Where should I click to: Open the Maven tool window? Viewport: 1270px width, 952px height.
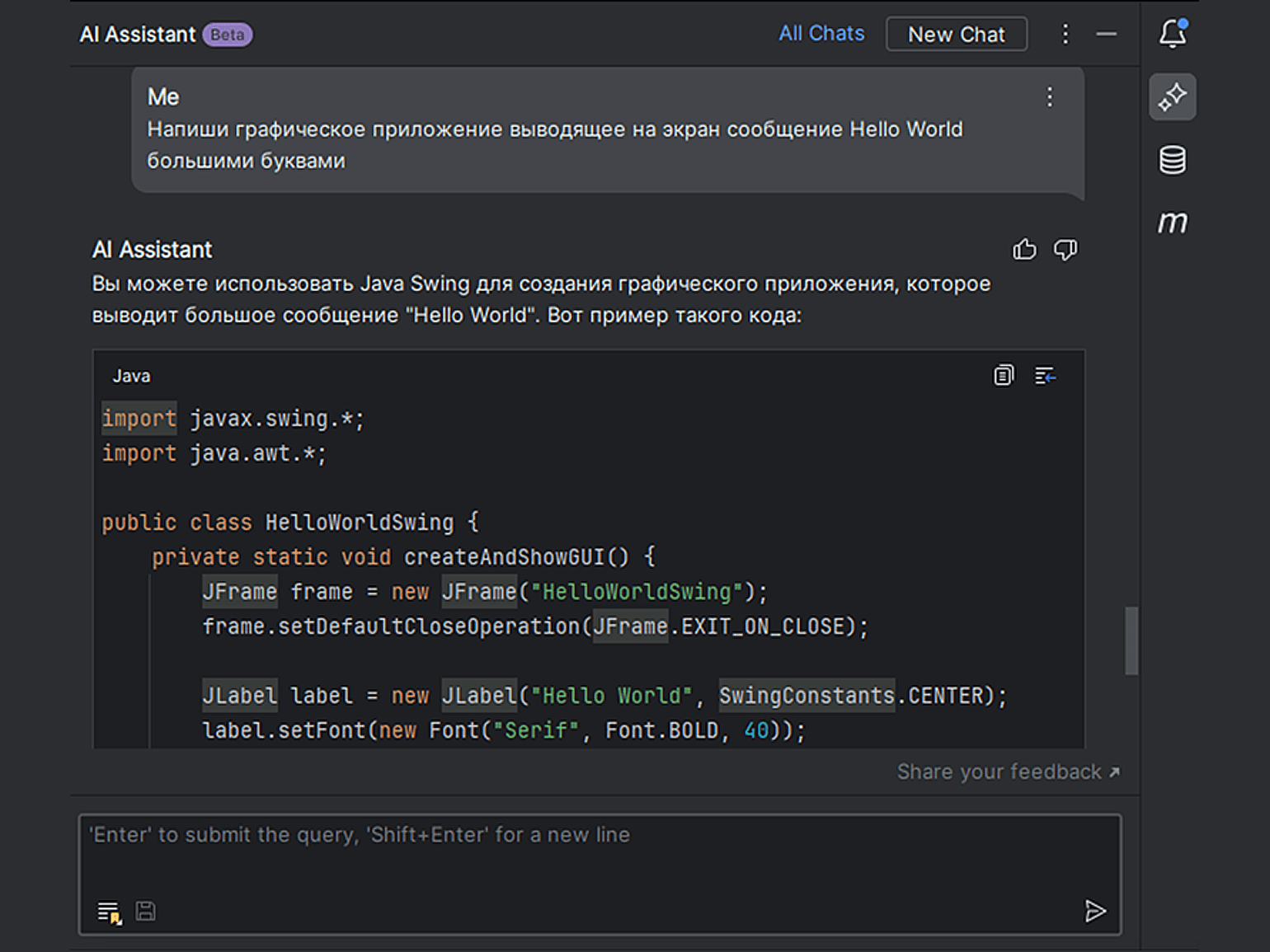(1172, 223)
